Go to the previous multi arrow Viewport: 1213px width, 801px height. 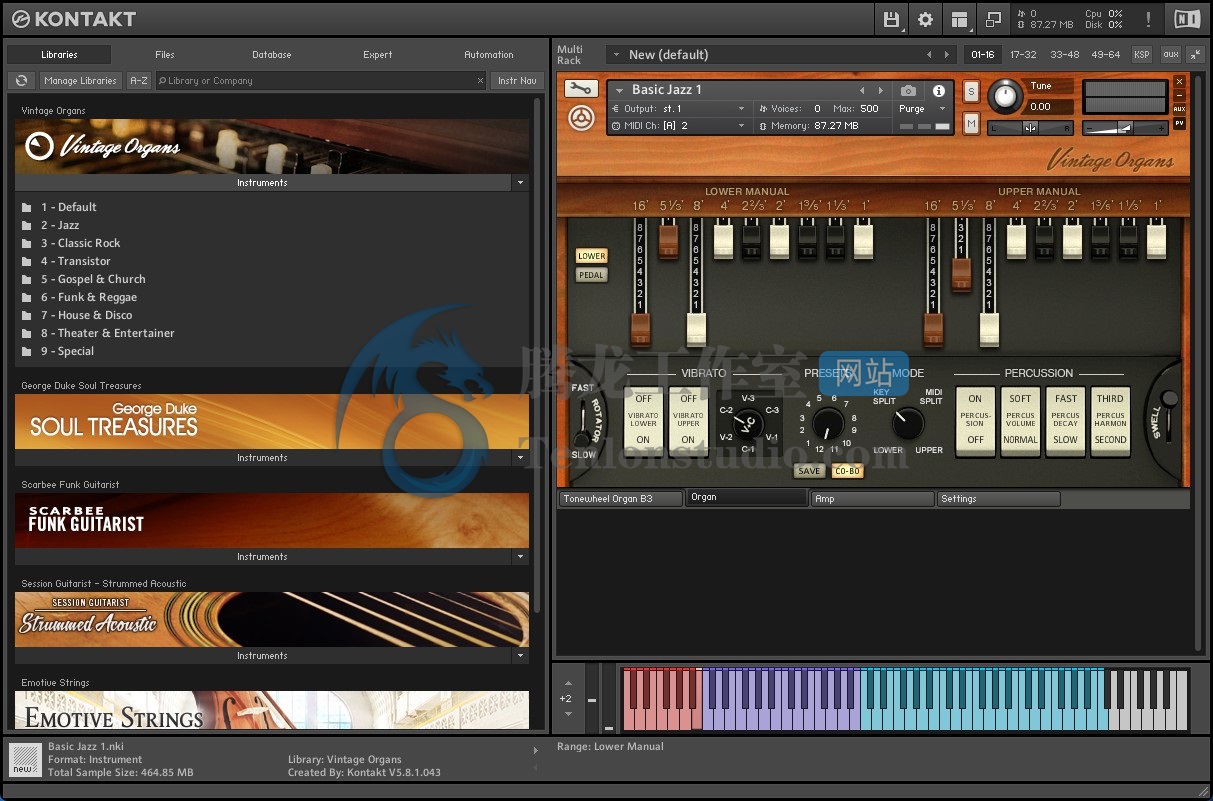point(929,54)
